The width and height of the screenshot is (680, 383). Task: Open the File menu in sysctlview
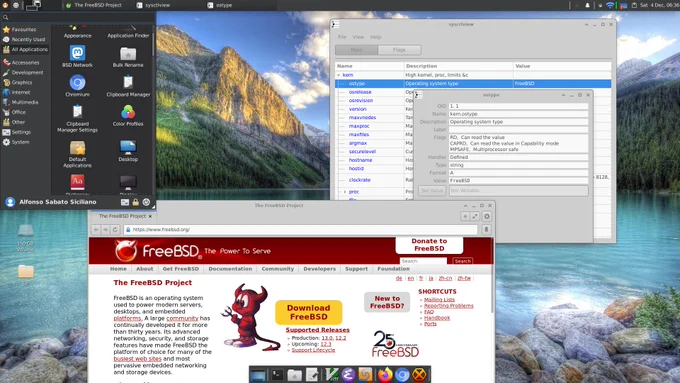(342, 37)
